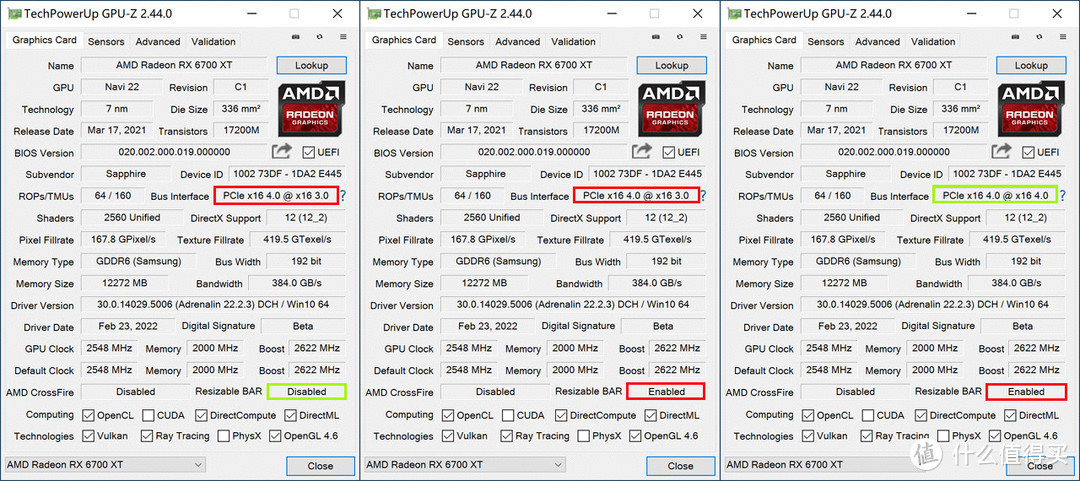Screen dimensions: 1080x481
Task: Toggle the CUDA checkbox in left GPU-Z window
Action: click(x=148, y=416)
